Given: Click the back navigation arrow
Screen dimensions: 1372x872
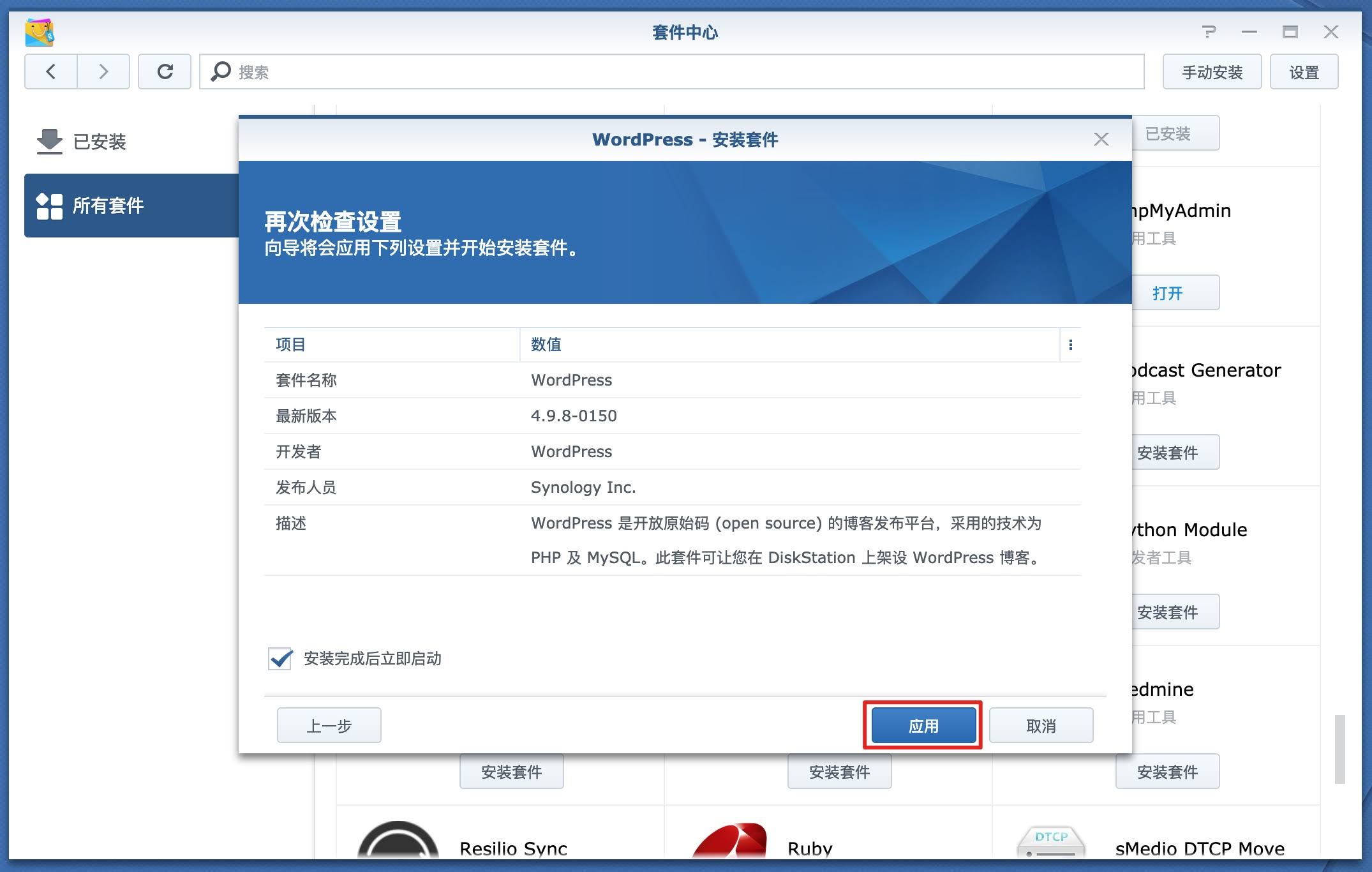Looking at the screenshot, I should 51,71.
